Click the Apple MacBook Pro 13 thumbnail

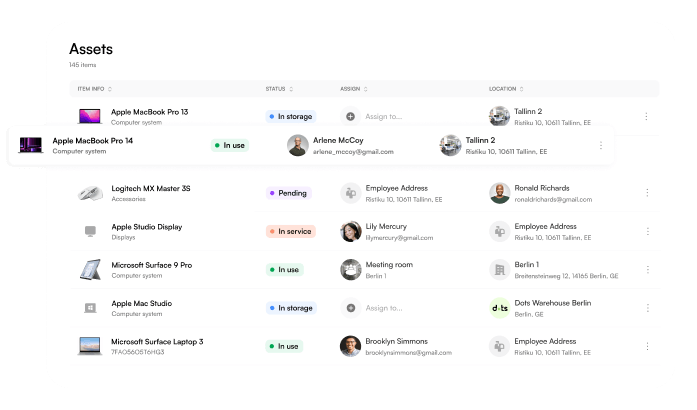point(90,116)
